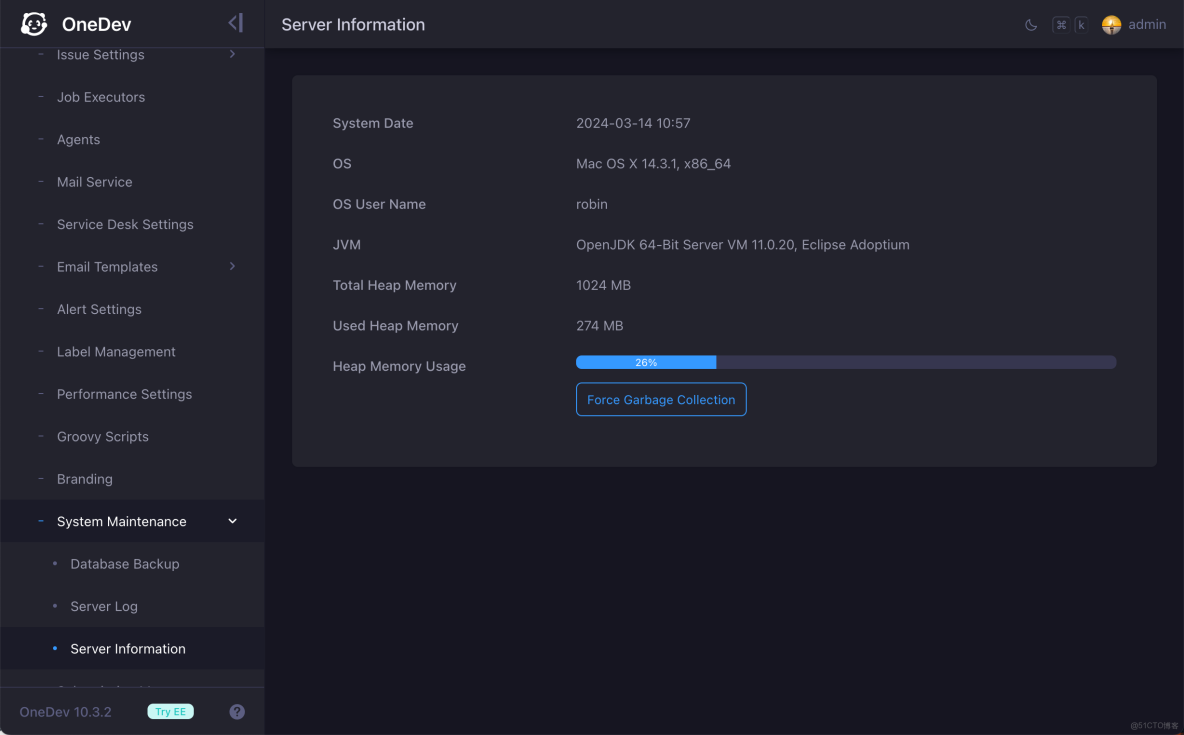1184x735 pixels.
Task: Toggle dark mode with the moon icon
Action: (x=1031, y=25)
